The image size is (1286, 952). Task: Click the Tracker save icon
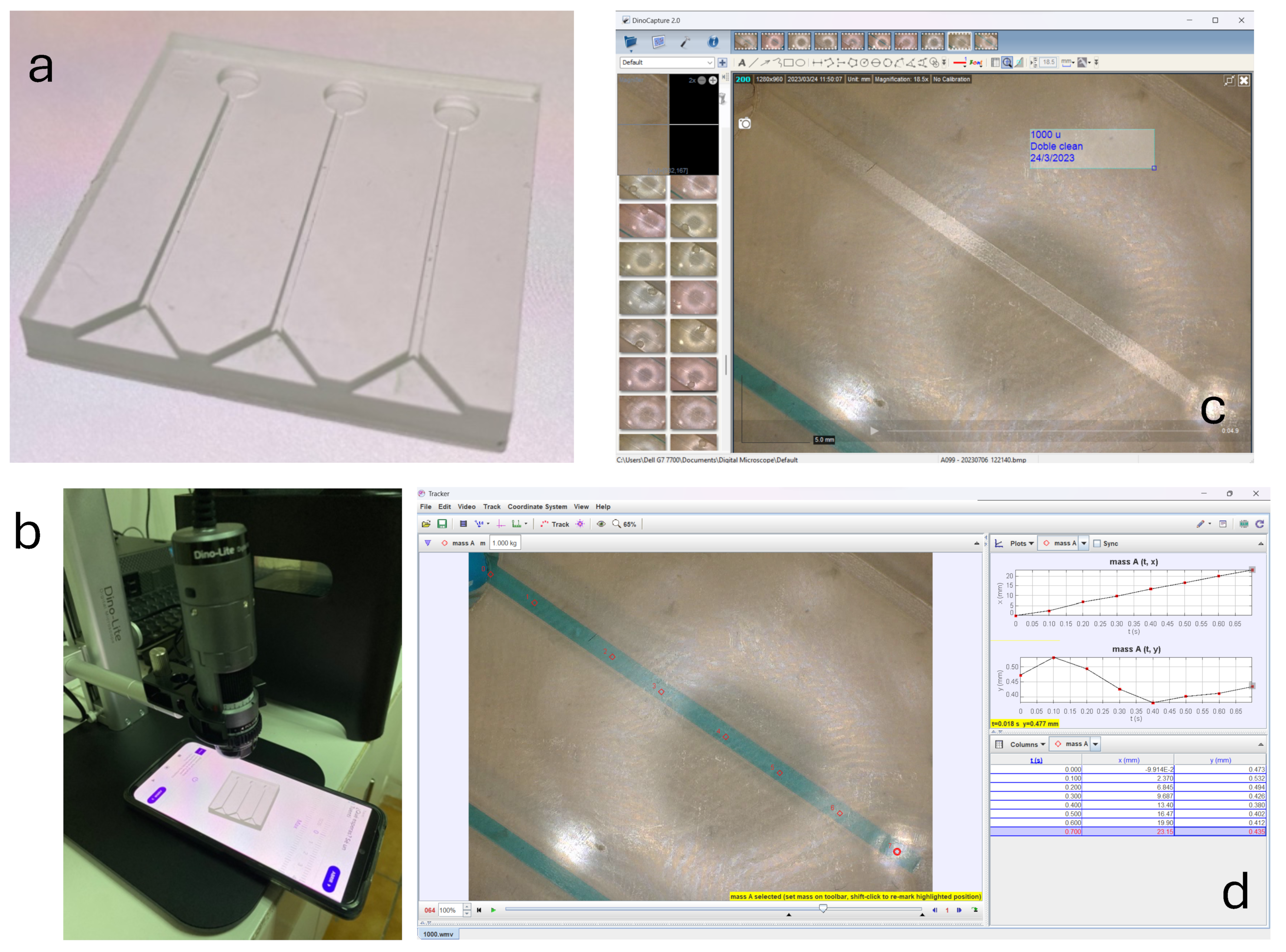(442, 524)
